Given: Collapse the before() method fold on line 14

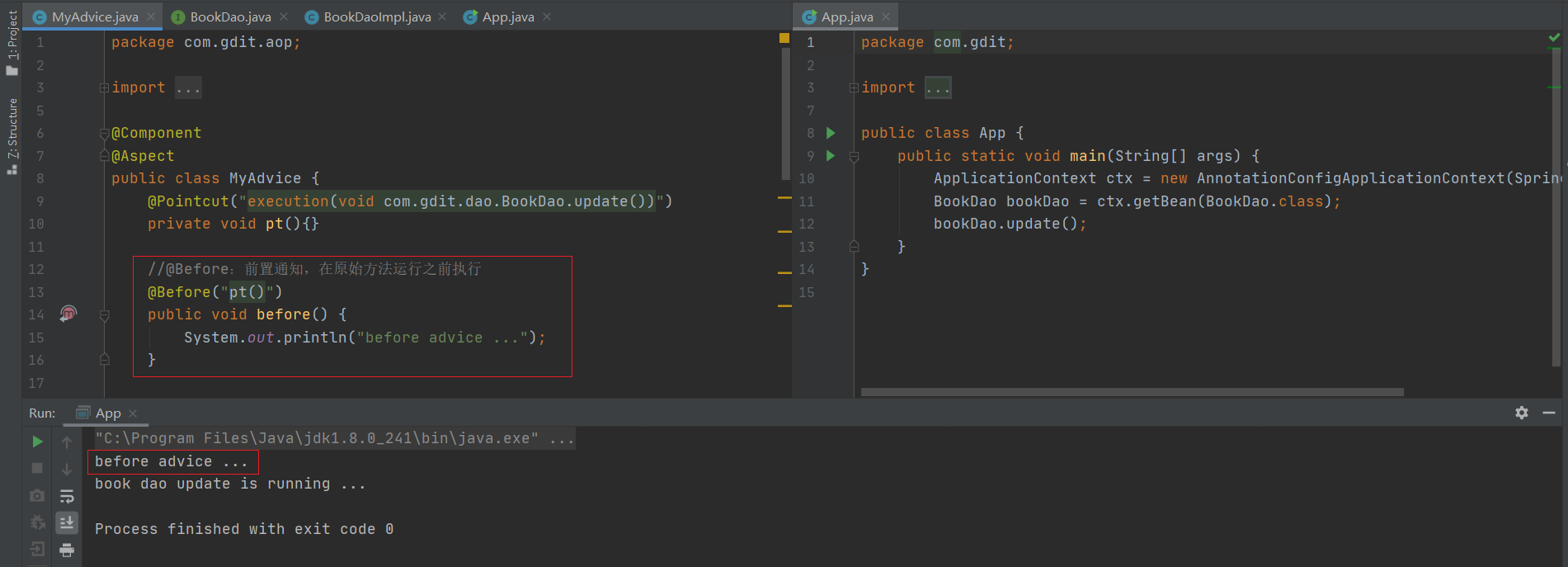Looking at the screenshot, I should [104, 314].
